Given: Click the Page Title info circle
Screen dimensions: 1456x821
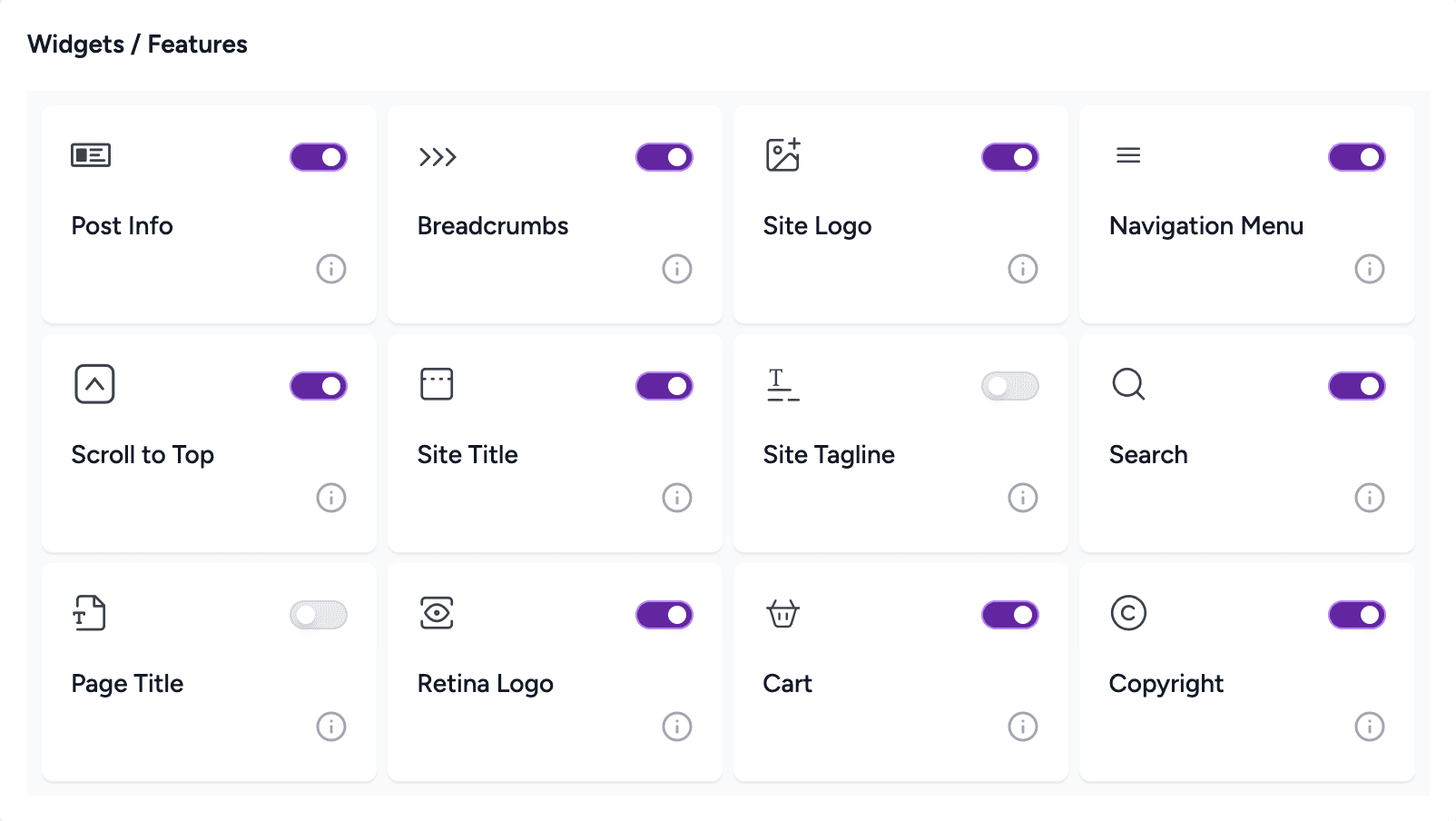Looking at the screenshot, I should pyautogui.click(x=330, y=726).
